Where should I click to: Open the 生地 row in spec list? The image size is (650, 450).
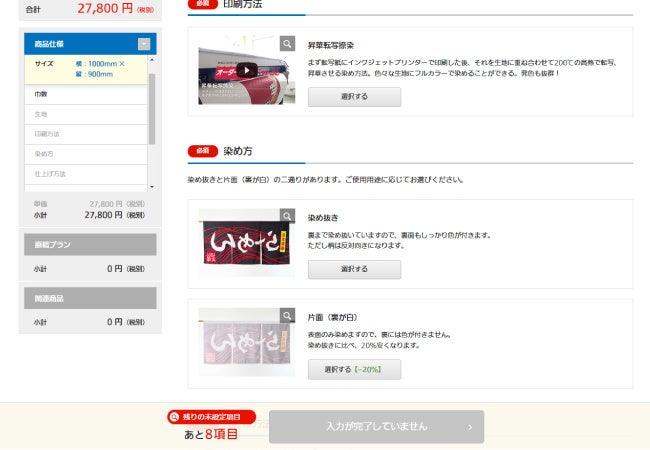(x=86, y=114)
